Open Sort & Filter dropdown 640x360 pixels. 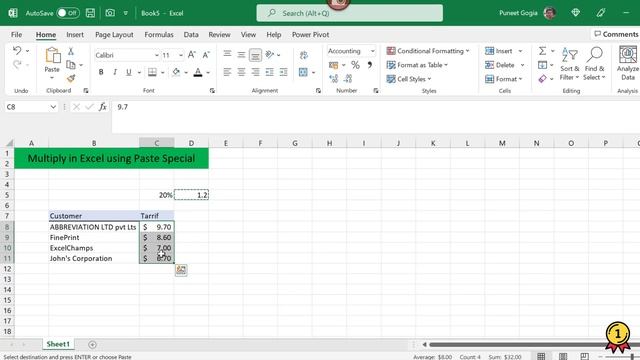[x=570, y=64]
